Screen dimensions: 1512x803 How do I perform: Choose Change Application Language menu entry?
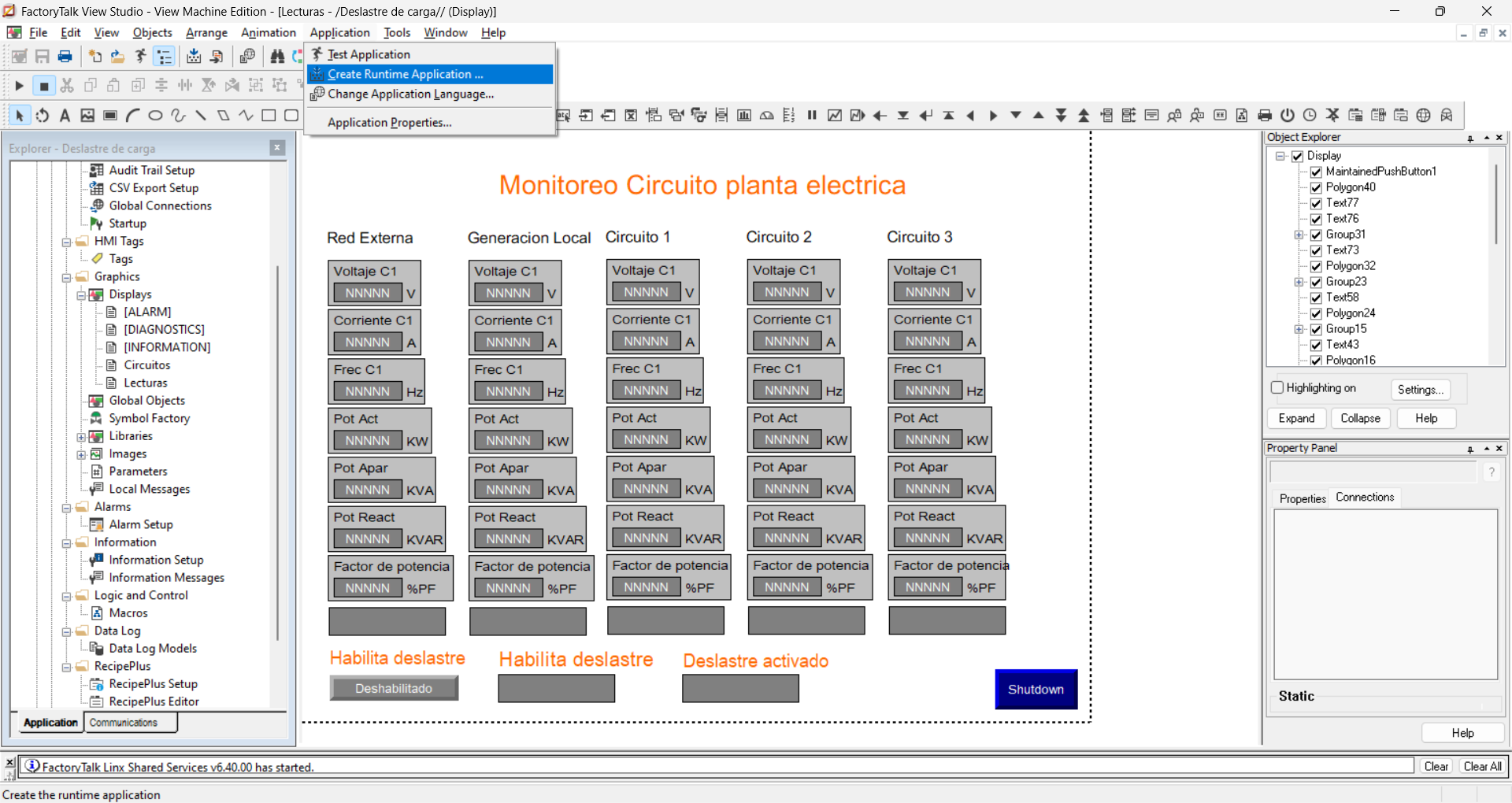(x=430, y=94)
